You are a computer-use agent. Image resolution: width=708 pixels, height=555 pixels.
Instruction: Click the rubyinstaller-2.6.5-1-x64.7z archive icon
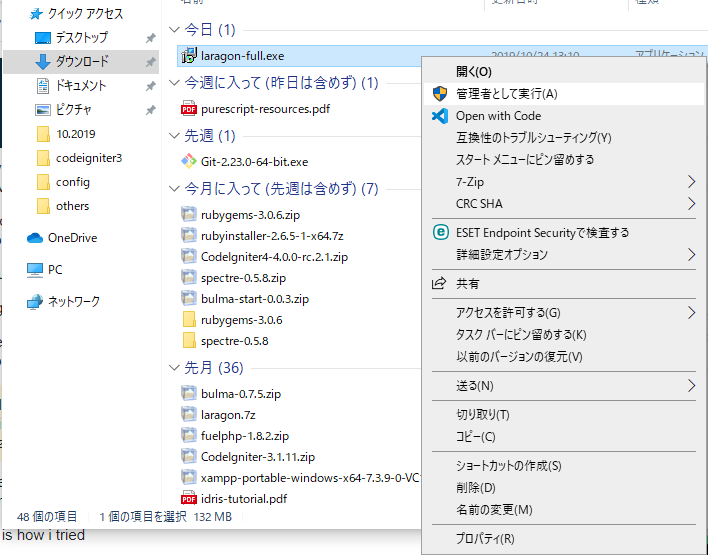pos(189,235)
